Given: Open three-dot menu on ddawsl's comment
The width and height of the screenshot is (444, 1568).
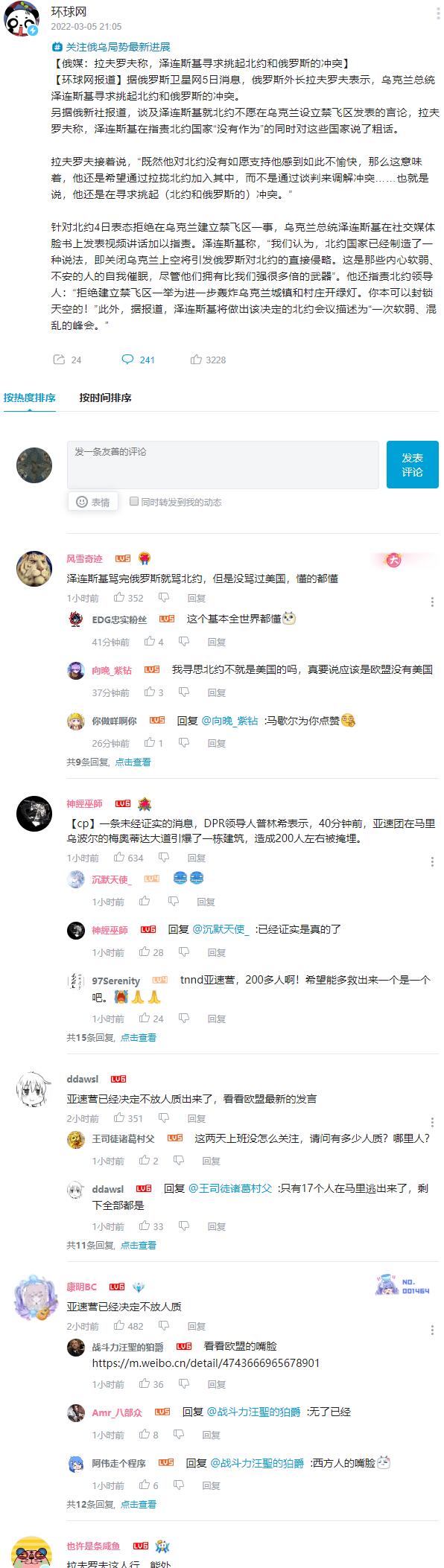Looking at the screenshot, I should 433,1122.
